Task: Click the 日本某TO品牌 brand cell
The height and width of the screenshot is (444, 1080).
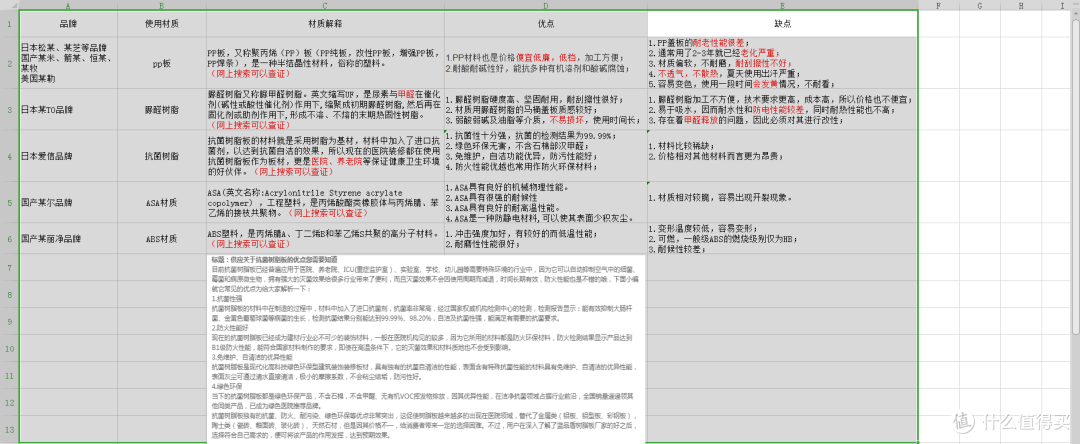Action: [x=68, y=110]
